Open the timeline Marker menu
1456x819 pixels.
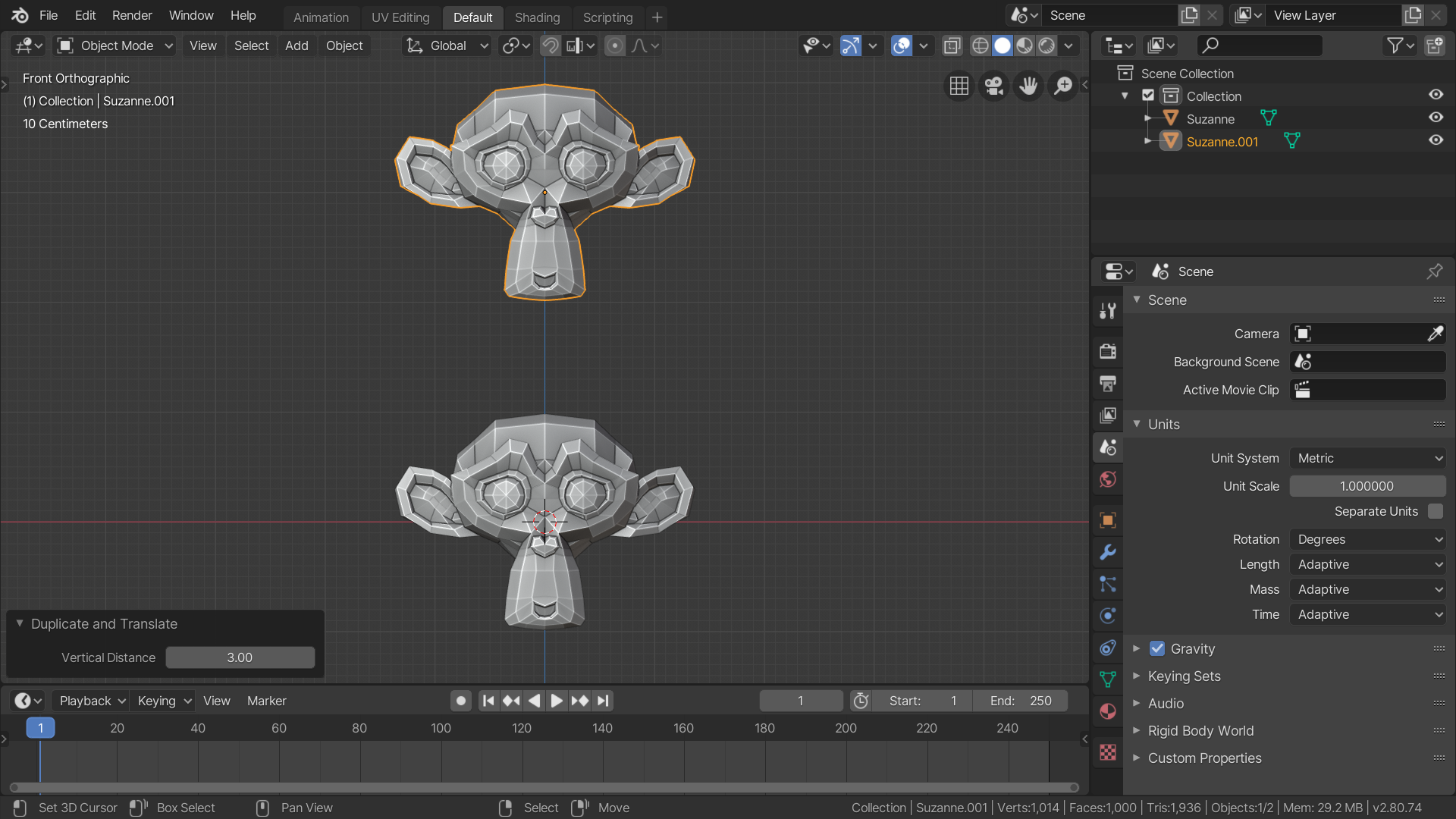pyautogui.click(x=267, y=701)
